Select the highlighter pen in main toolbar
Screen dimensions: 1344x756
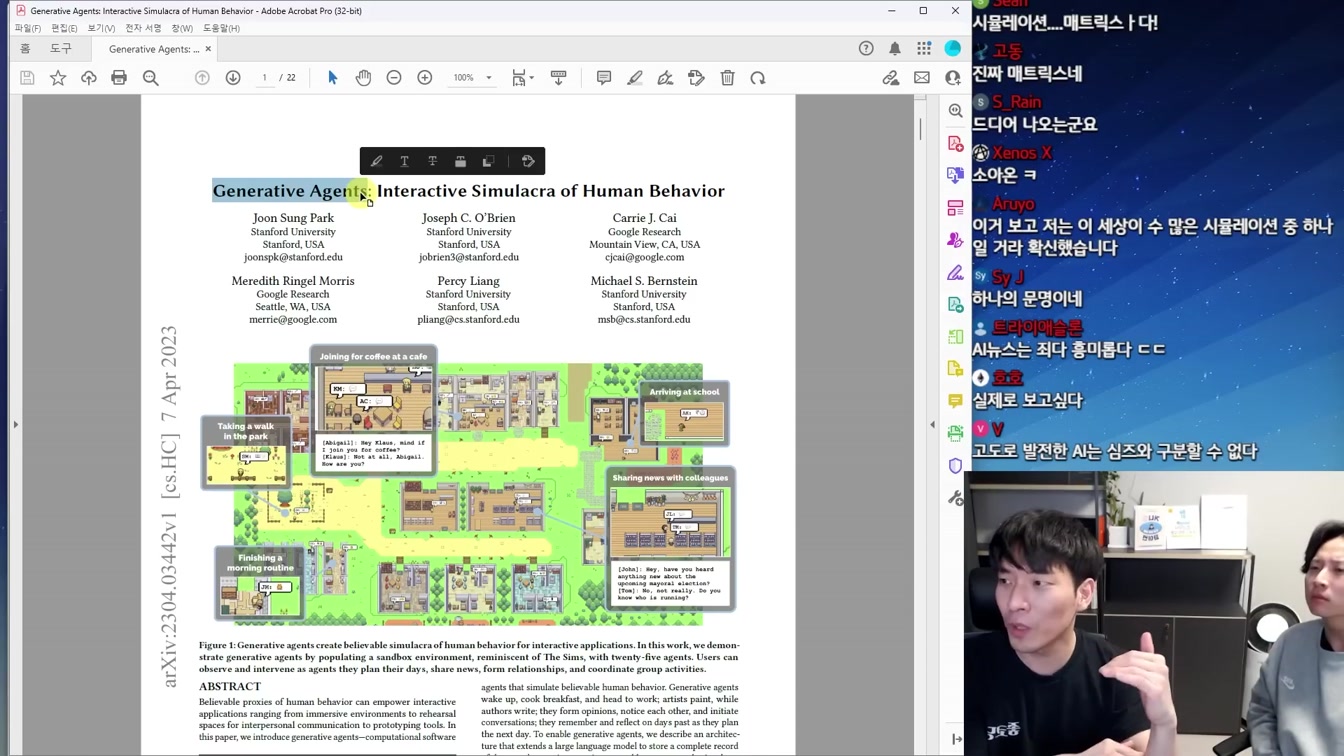pos(635,78)
